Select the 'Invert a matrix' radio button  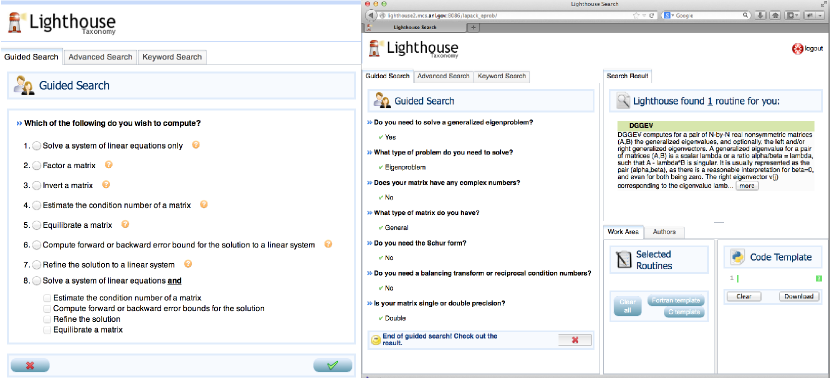(37, 185)
